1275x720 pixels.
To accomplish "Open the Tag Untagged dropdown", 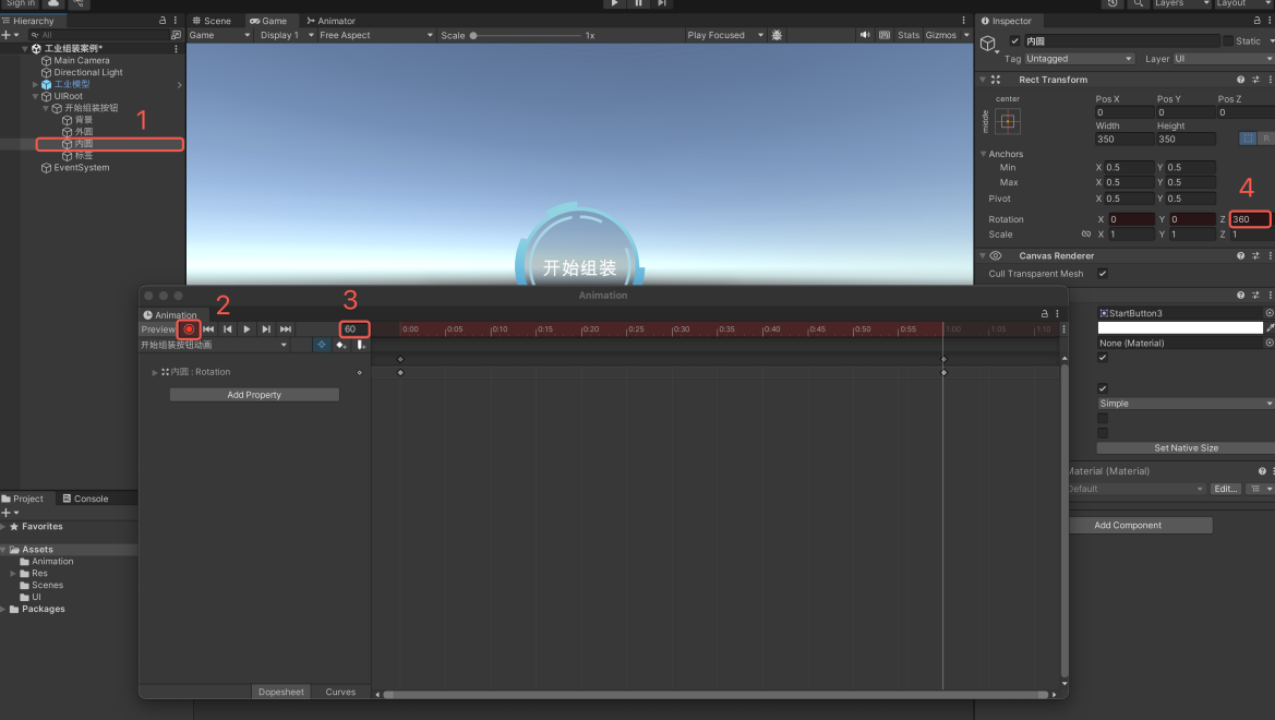I will pos(1080,59).
